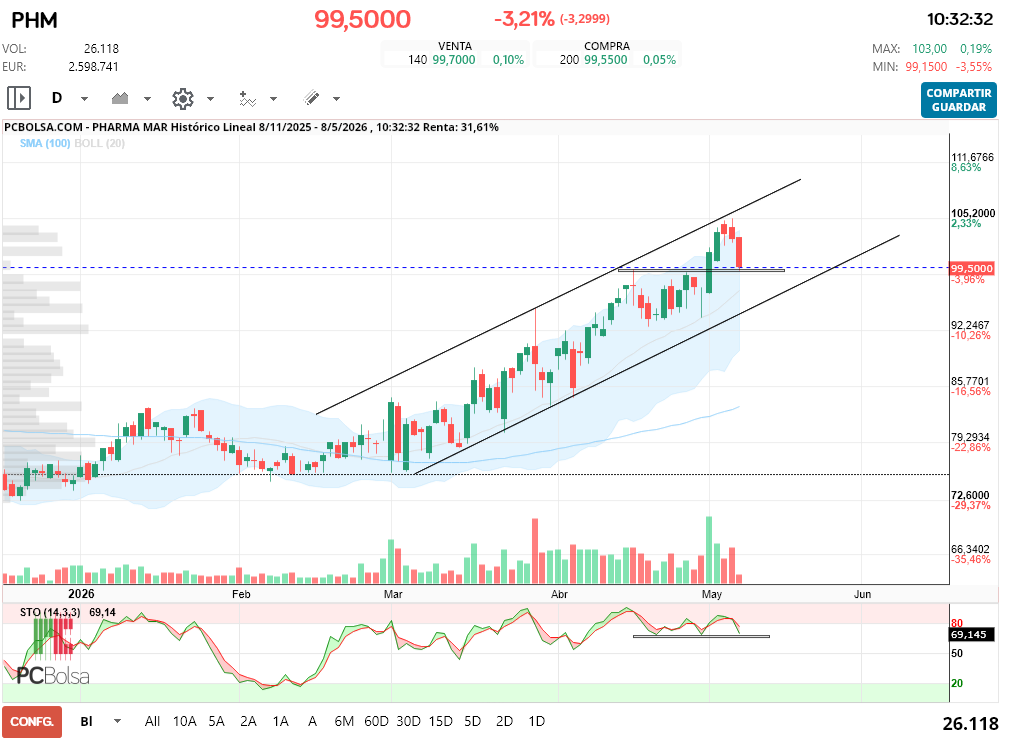Click the COMPRA price 99,5500
The height and width of the screenshot is (743, 1012).
pos(605,60)
